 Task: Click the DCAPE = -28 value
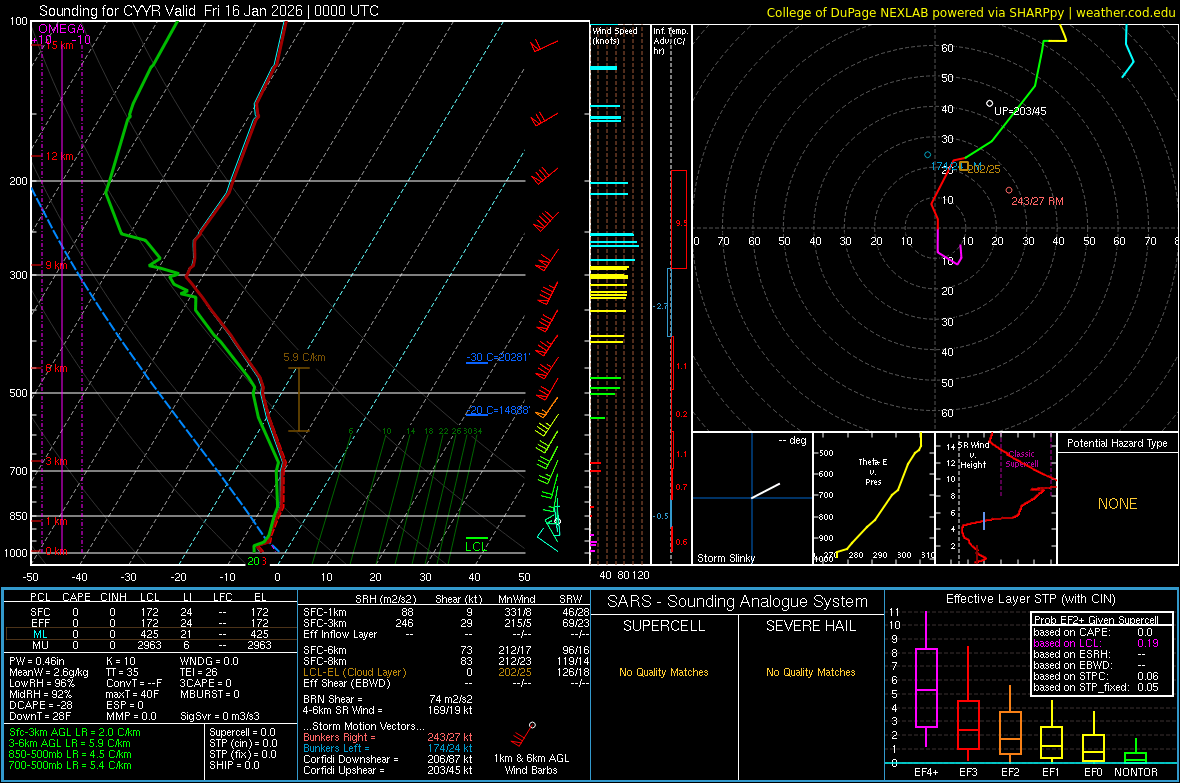point(41,705)
